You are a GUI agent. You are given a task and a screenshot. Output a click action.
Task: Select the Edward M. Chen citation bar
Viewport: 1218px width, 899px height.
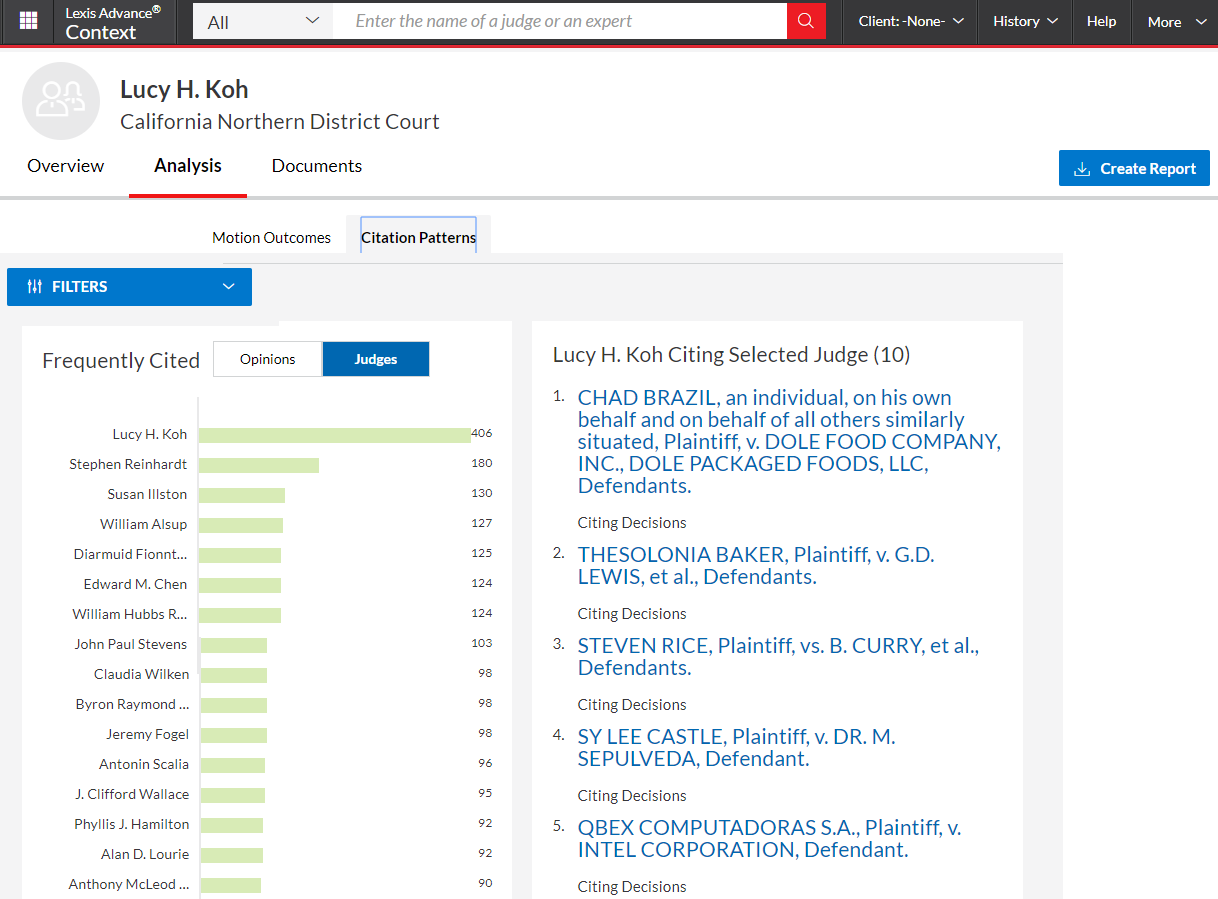click(x=240, y=585)
